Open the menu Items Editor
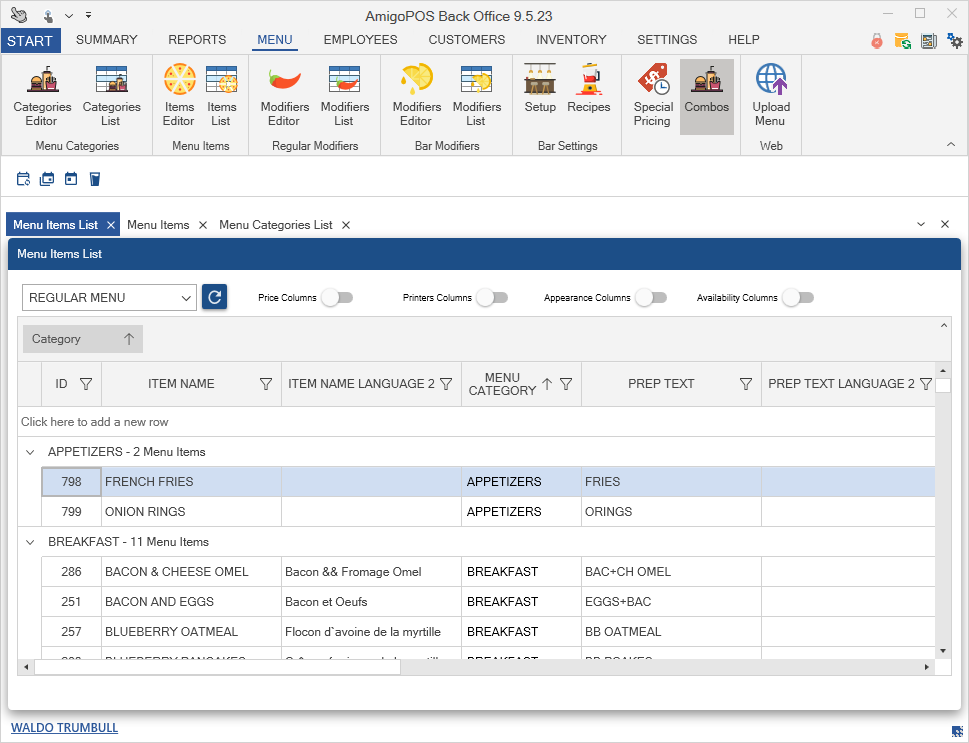The image size is (969, 743). (x=179, y=96)
